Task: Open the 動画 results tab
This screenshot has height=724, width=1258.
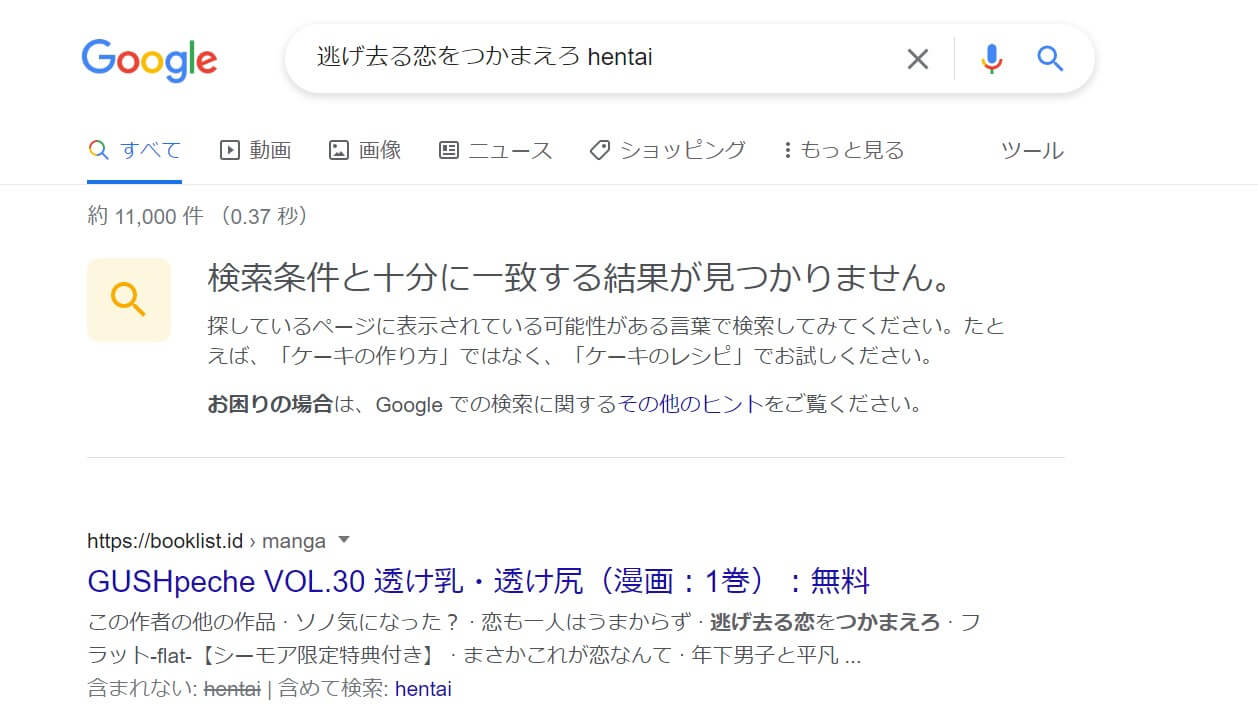Action: click(x=255, y=151)
